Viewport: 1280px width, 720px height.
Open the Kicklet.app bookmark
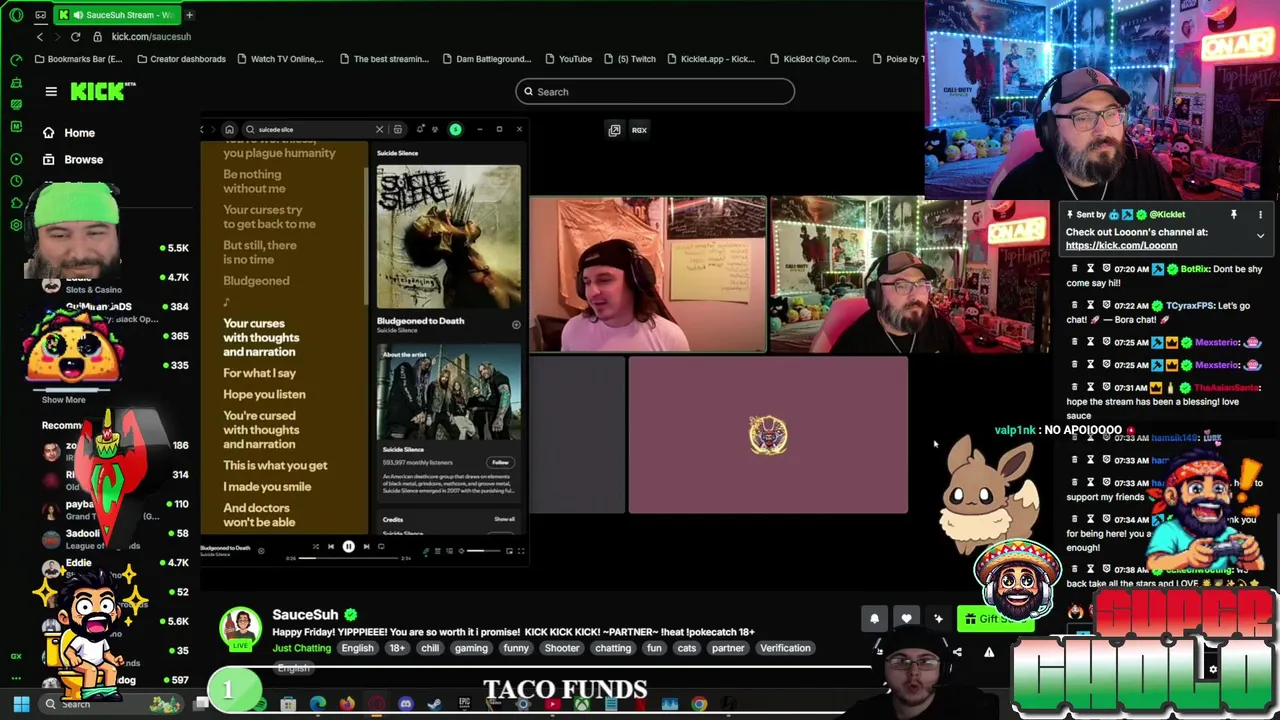(x=711, y=59)
